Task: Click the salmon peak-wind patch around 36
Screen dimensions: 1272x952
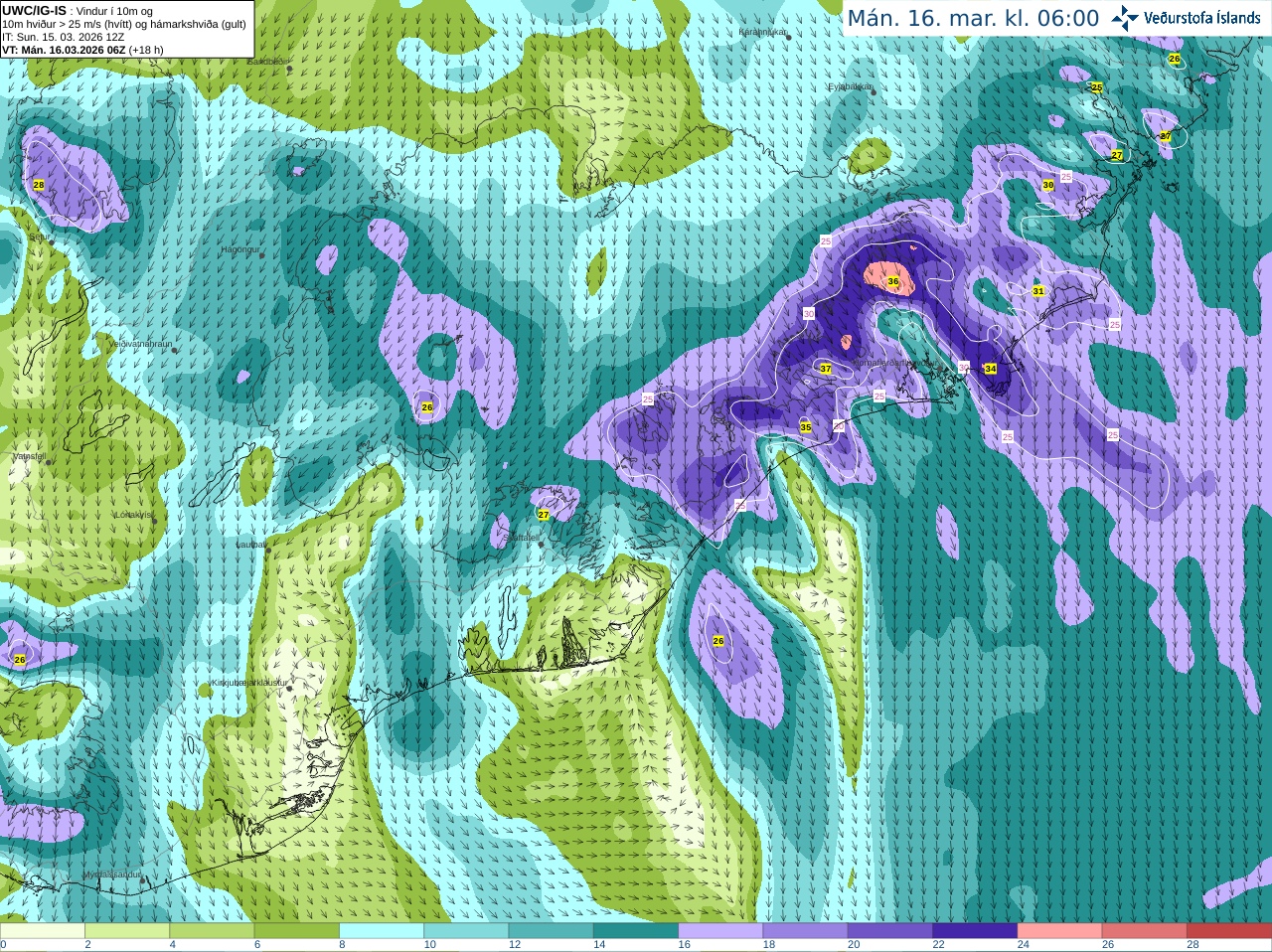Action: (x=889, y=278)
